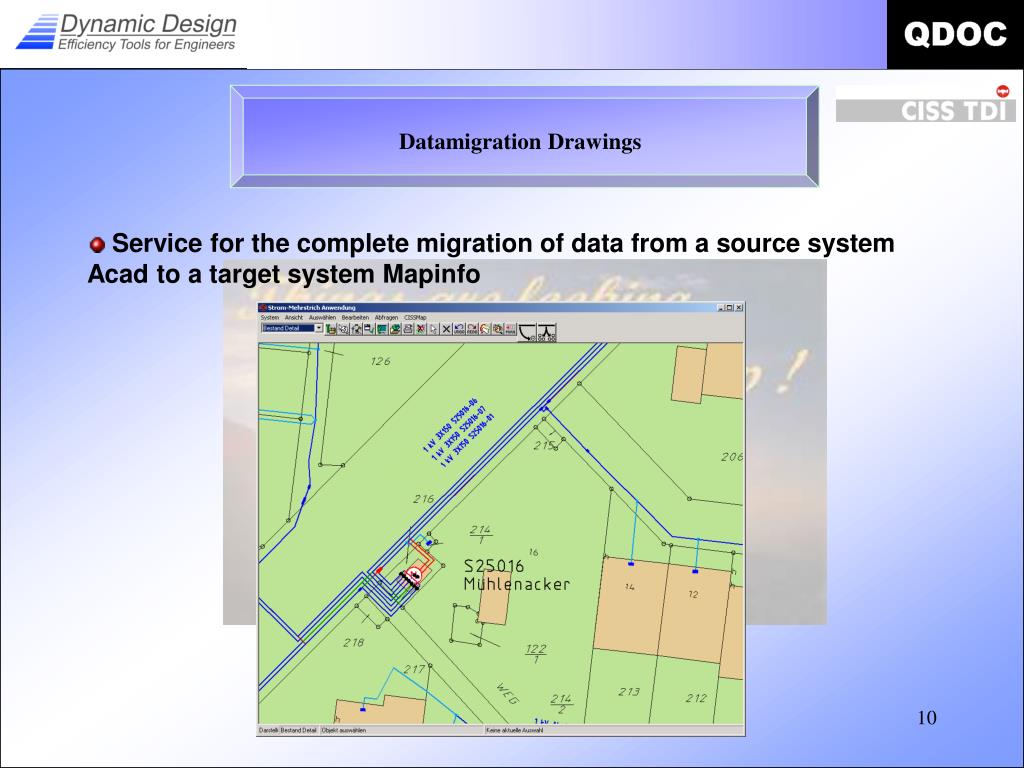Open the Ansicht menu

pyautogui.click(x=294, y=318)
